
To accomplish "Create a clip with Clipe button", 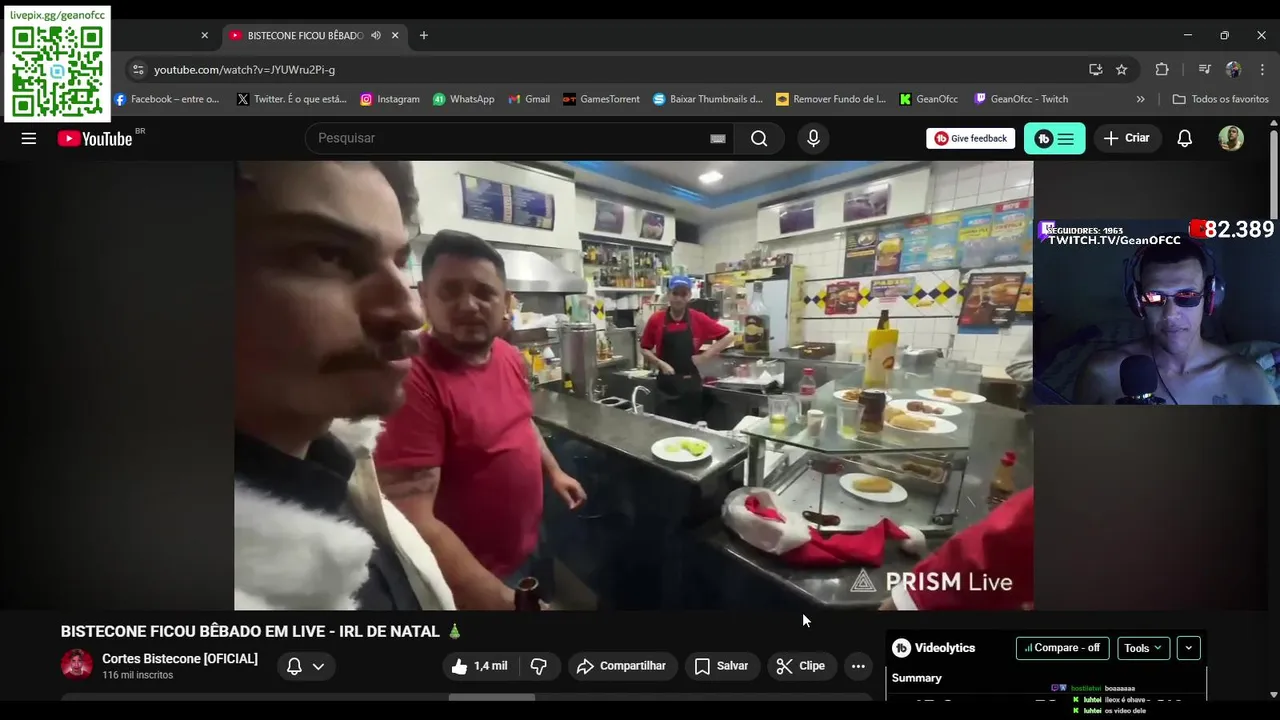I will coord(801,666).
